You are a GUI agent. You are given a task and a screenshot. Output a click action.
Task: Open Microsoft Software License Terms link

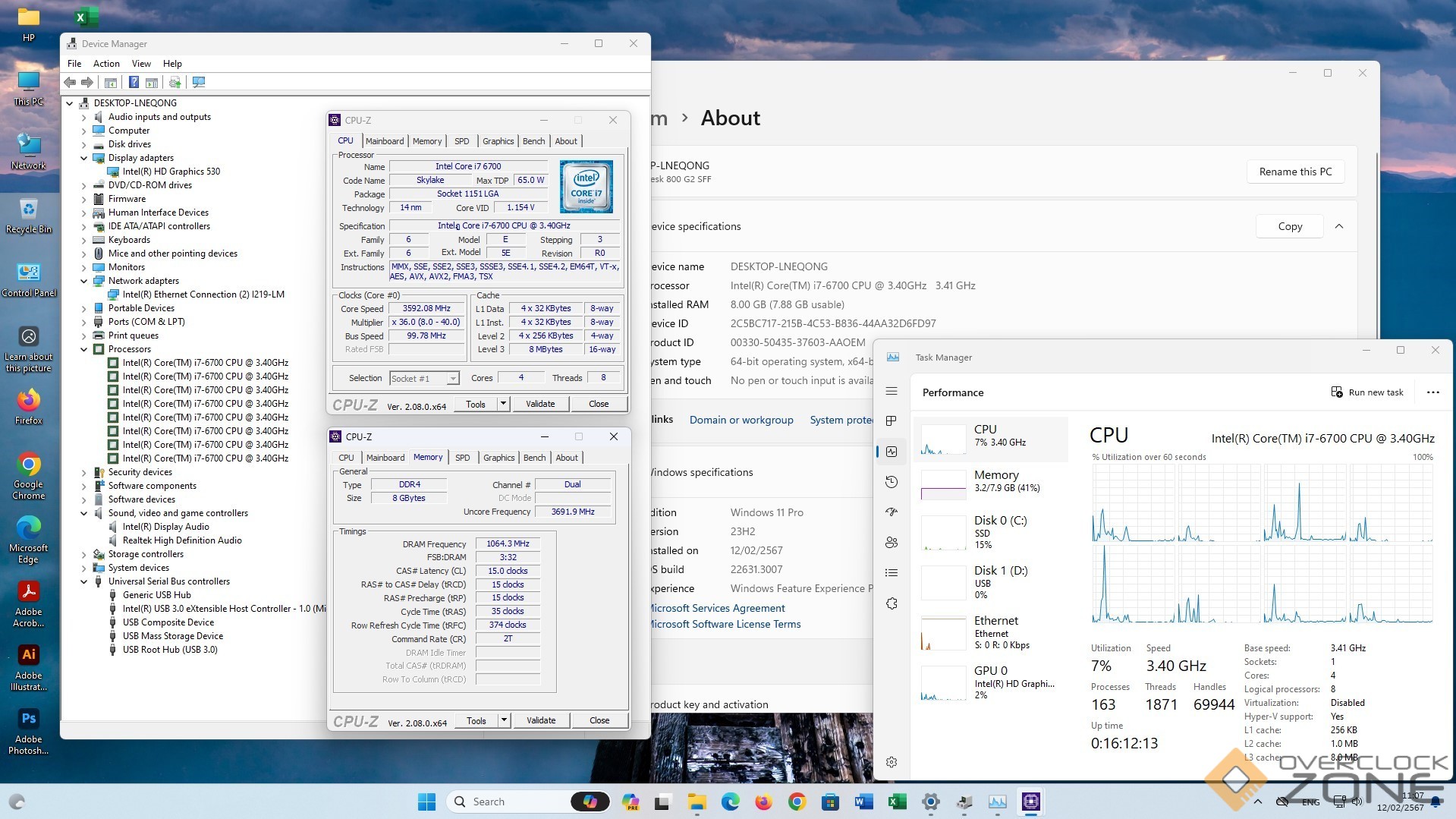pyautogui.click(x=725, y=624)
